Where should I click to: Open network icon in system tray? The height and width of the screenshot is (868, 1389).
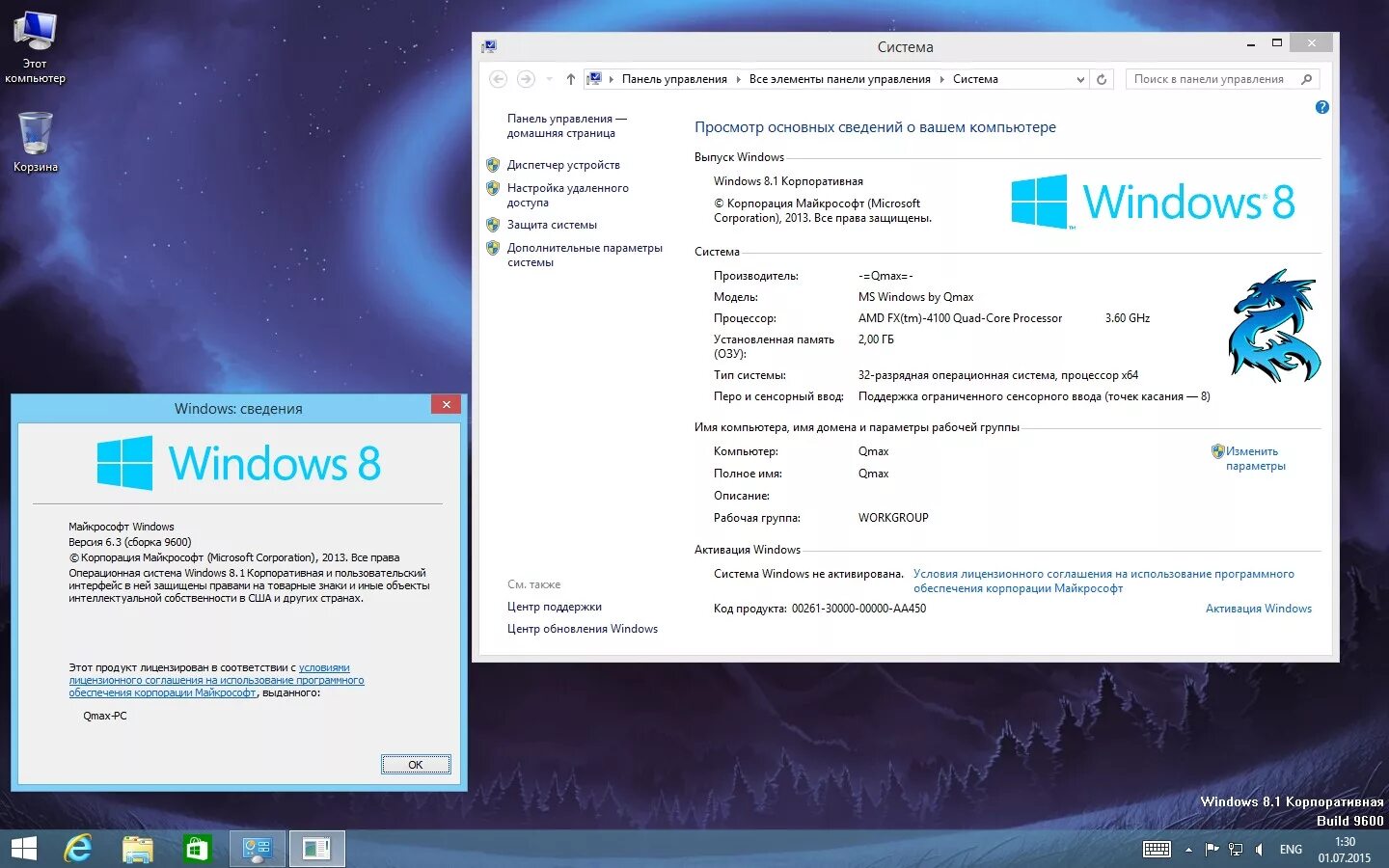coord(1236,850)
